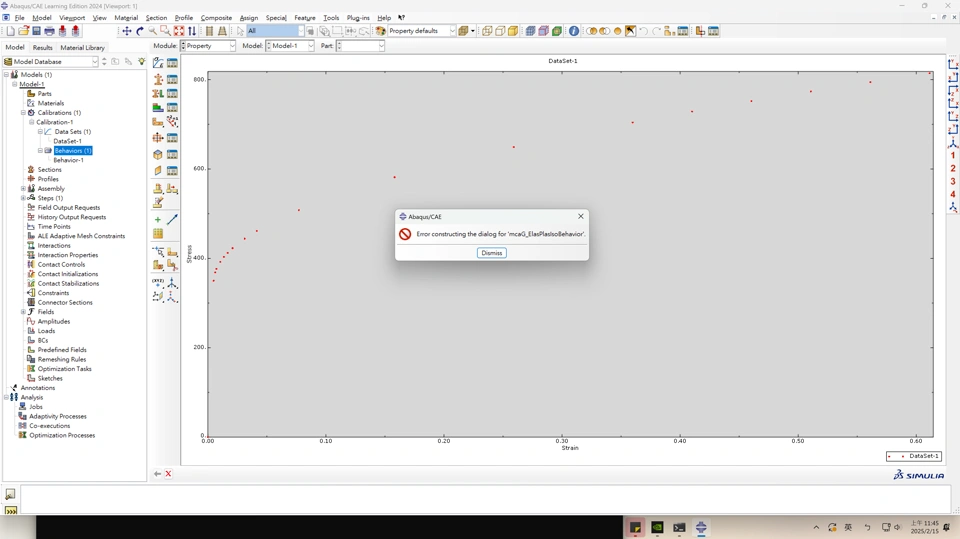
Task: Open the Material Manager icon
Action: click(173, 62)
